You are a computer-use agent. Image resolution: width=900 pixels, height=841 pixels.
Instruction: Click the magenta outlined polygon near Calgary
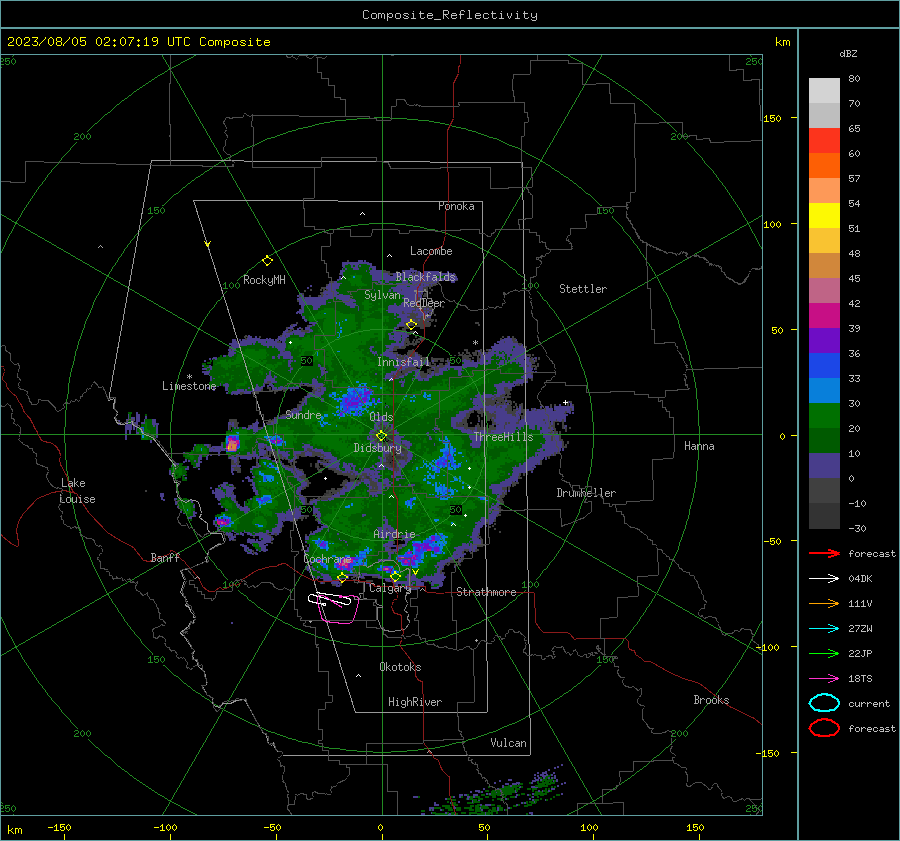click(x=339, y=609)
